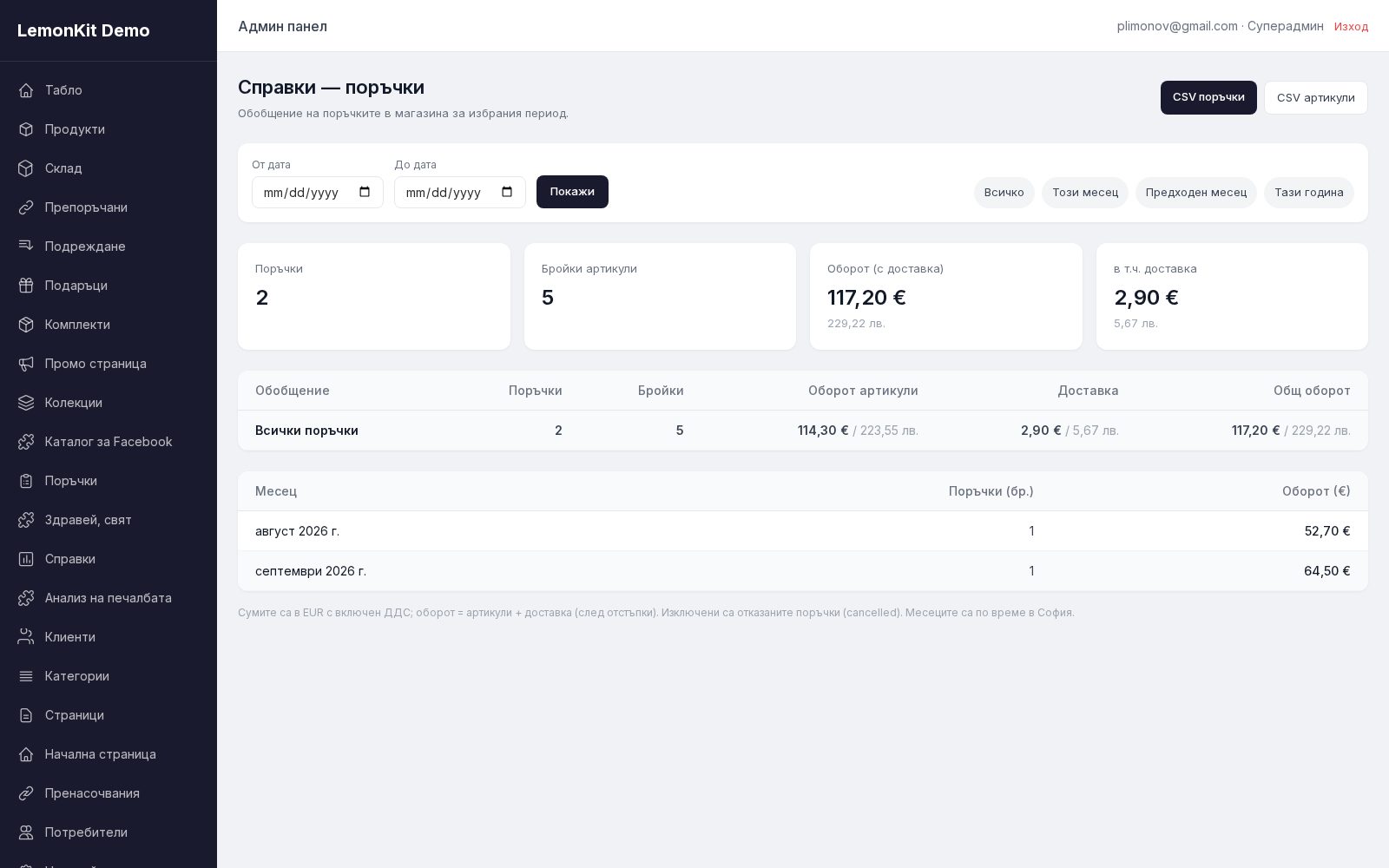Click the Покажи button
The height and width of the screenshot is (868, 1389).
click(x=572, y=192)
